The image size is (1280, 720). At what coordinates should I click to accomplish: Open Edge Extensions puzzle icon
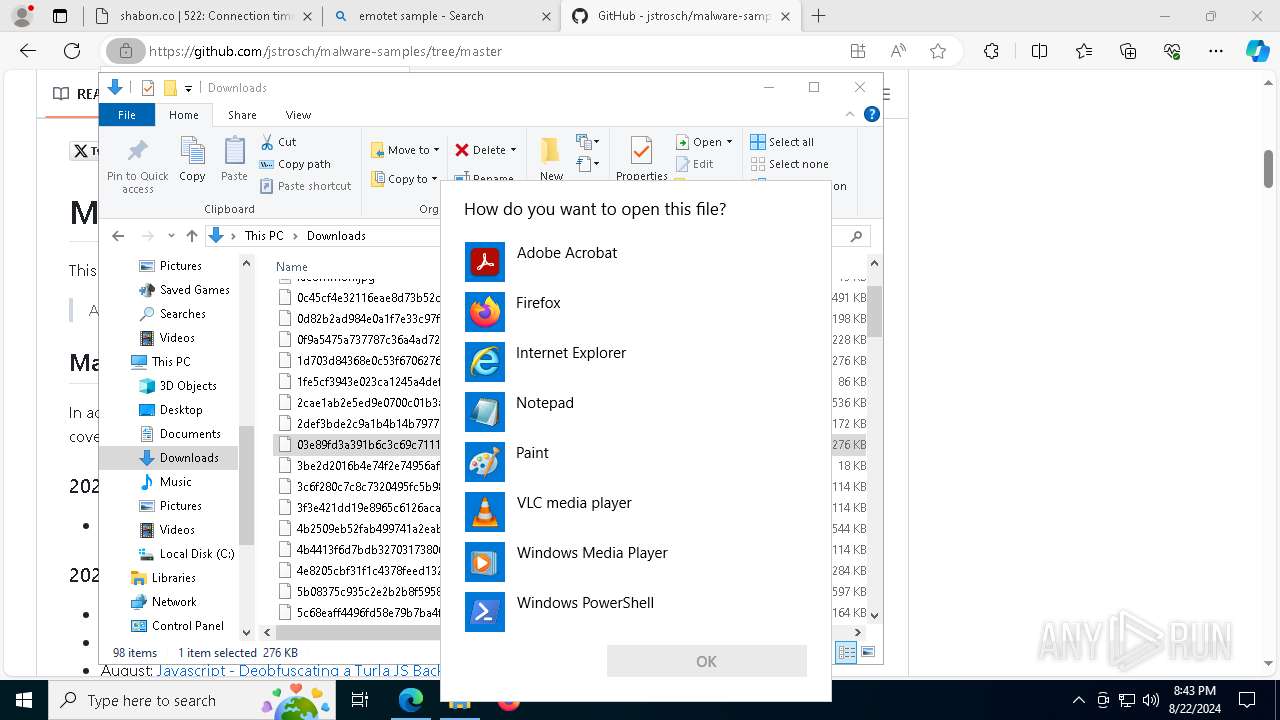[x=991, y=51]
